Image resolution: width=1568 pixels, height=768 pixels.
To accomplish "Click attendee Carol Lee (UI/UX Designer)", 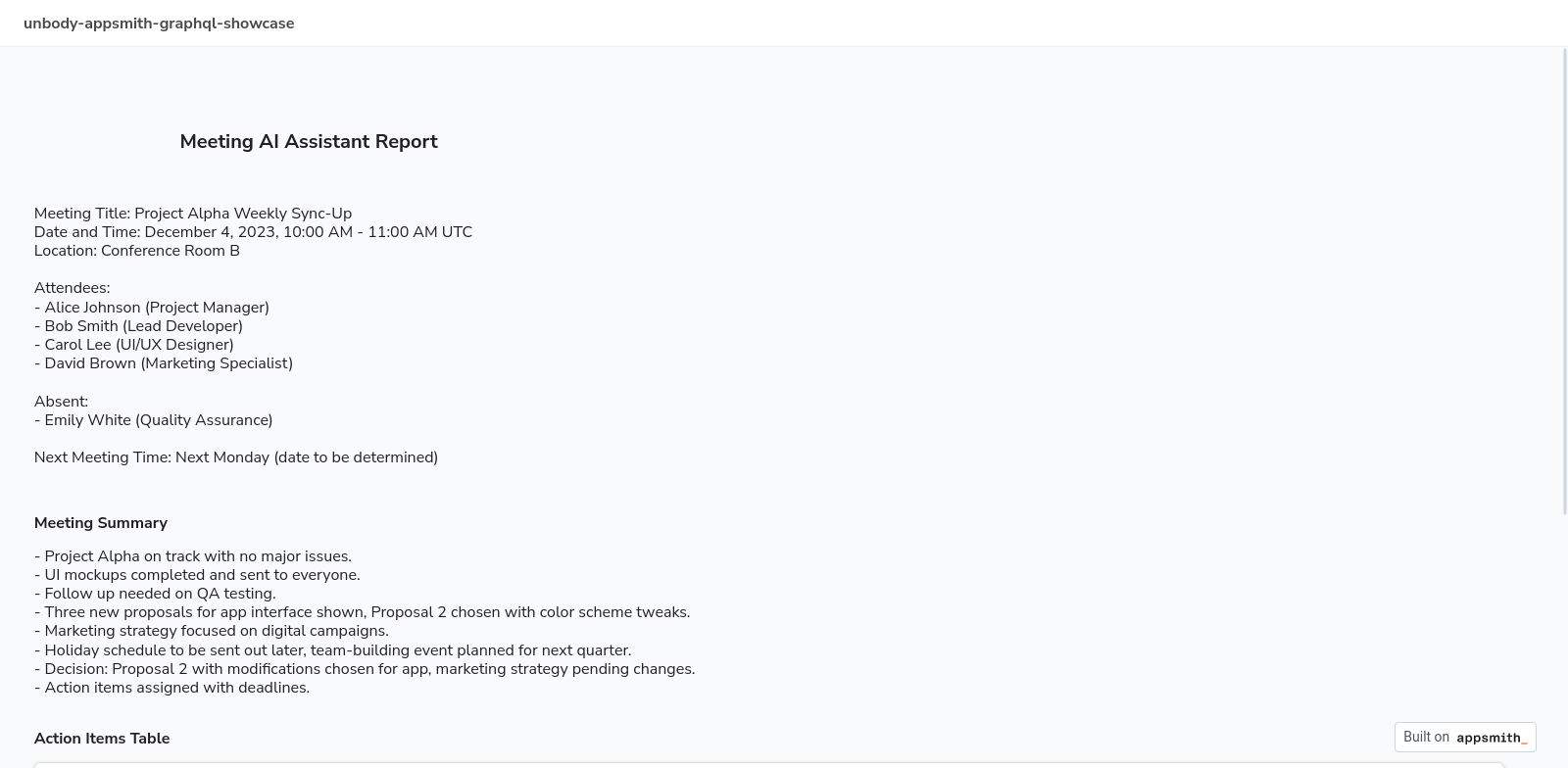I will 134,345.
